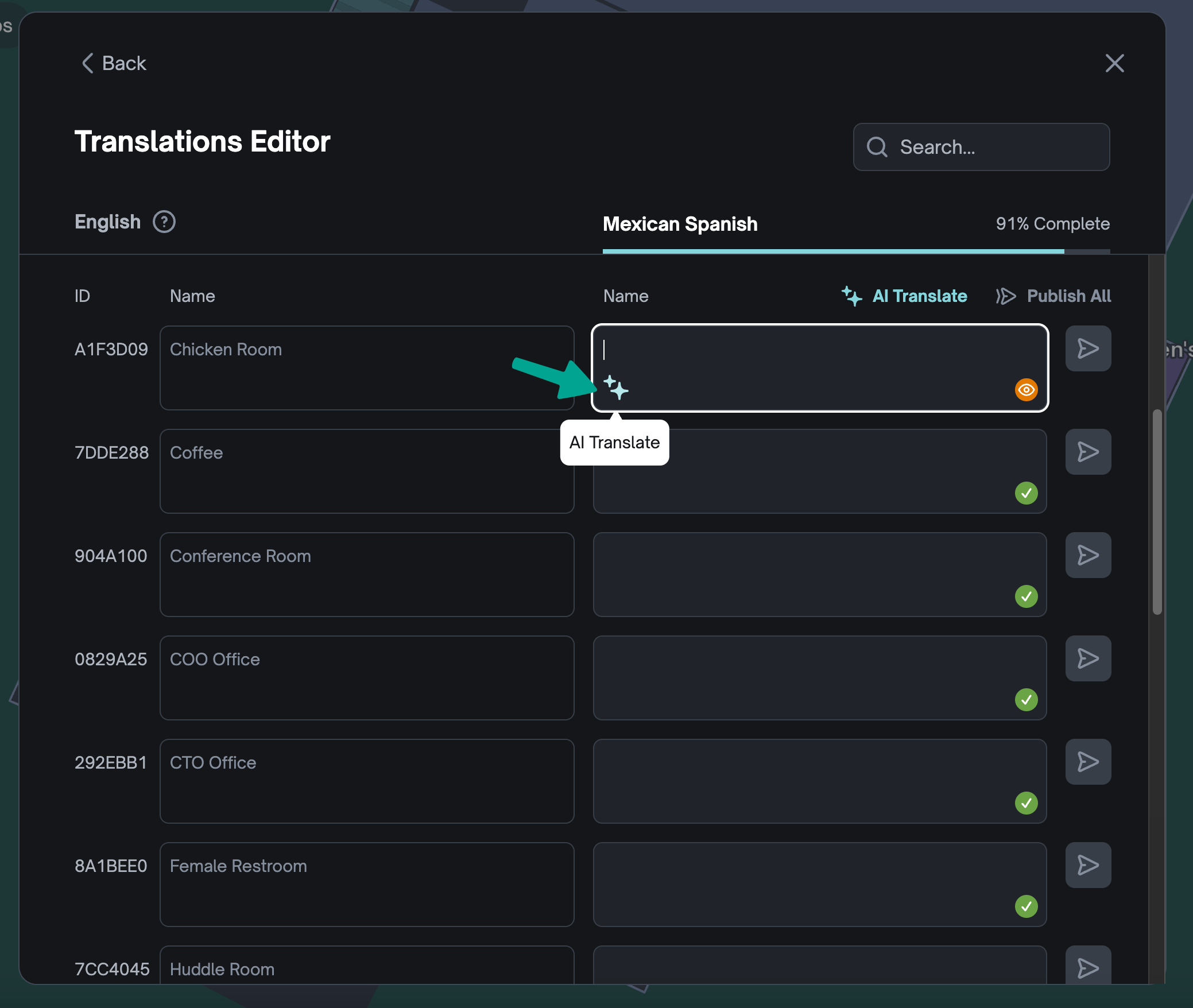Screen dimensions: 1193x1008
Task: Click green check status on Female Restroom translation
Action: (x=1026, y=906)
